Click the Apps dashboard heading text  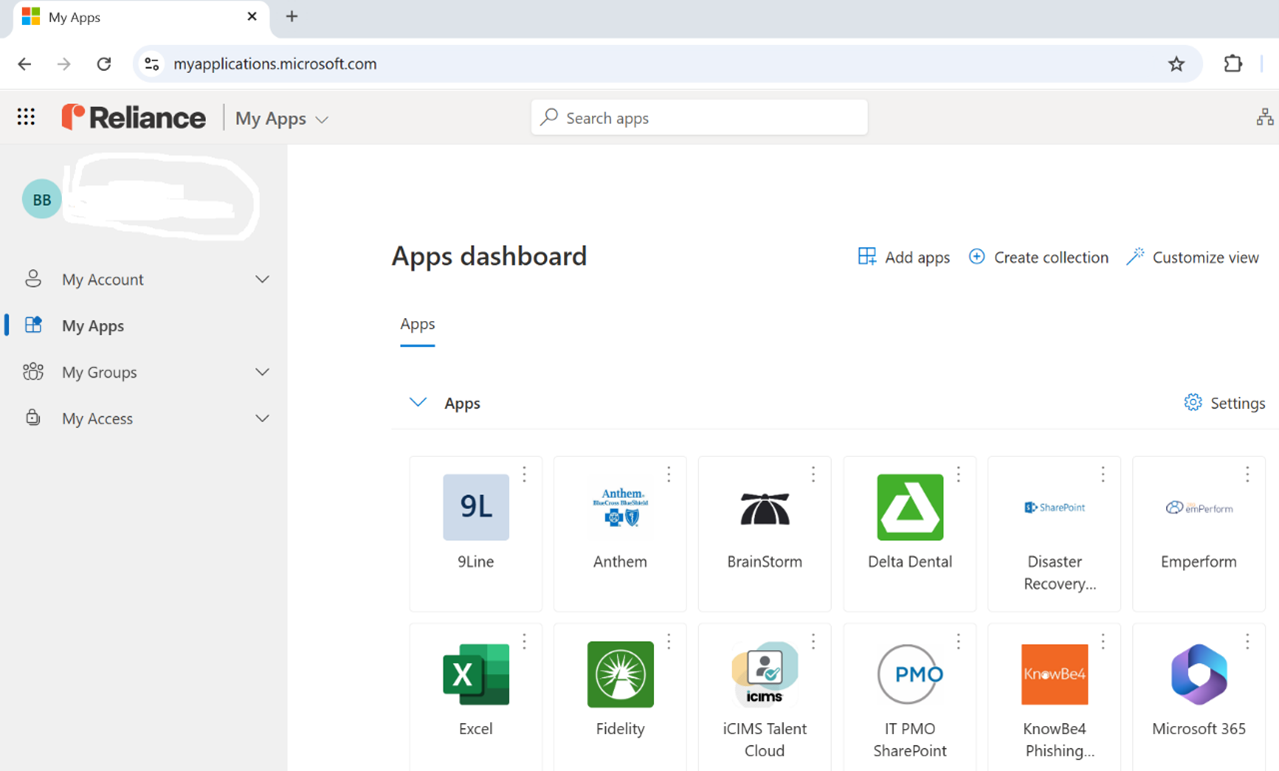(x=489, y=256)
